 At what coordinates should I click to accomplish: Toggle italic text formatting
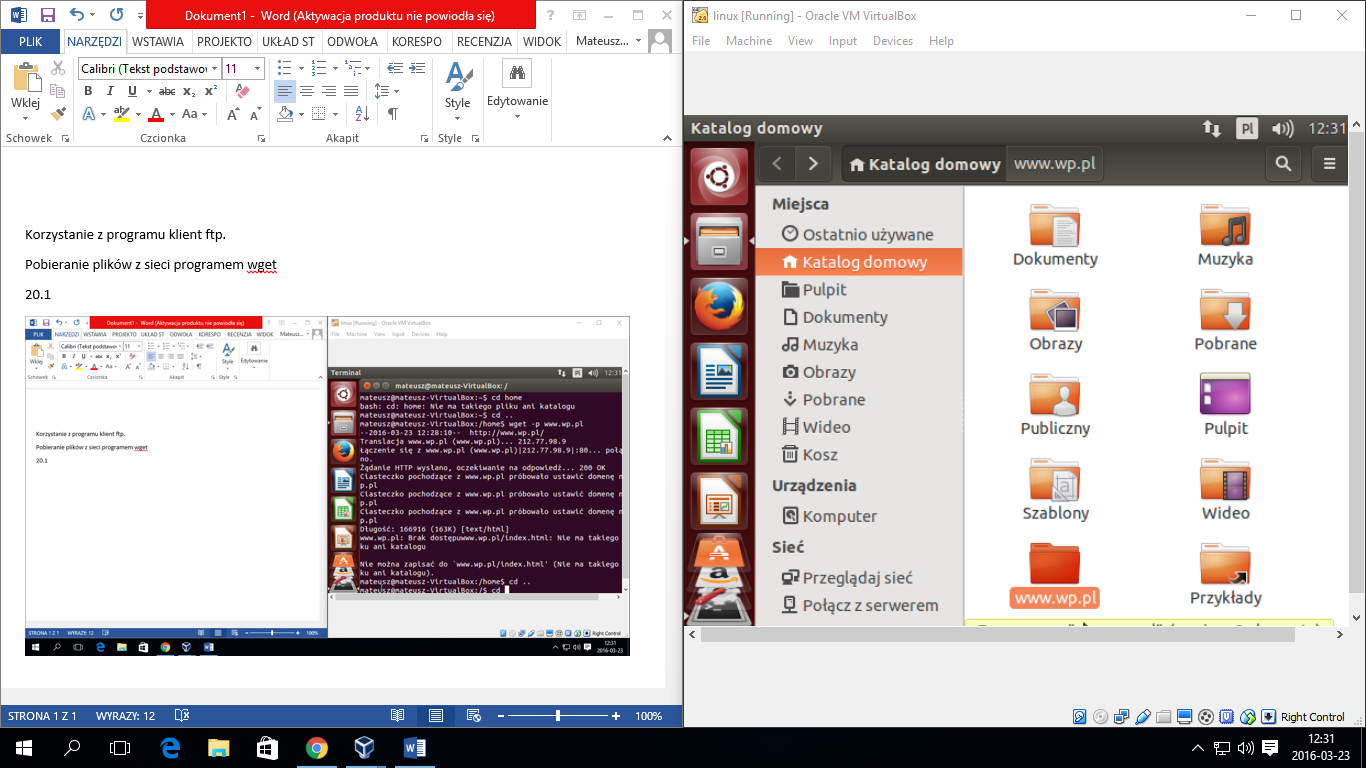tap(110, 91)
